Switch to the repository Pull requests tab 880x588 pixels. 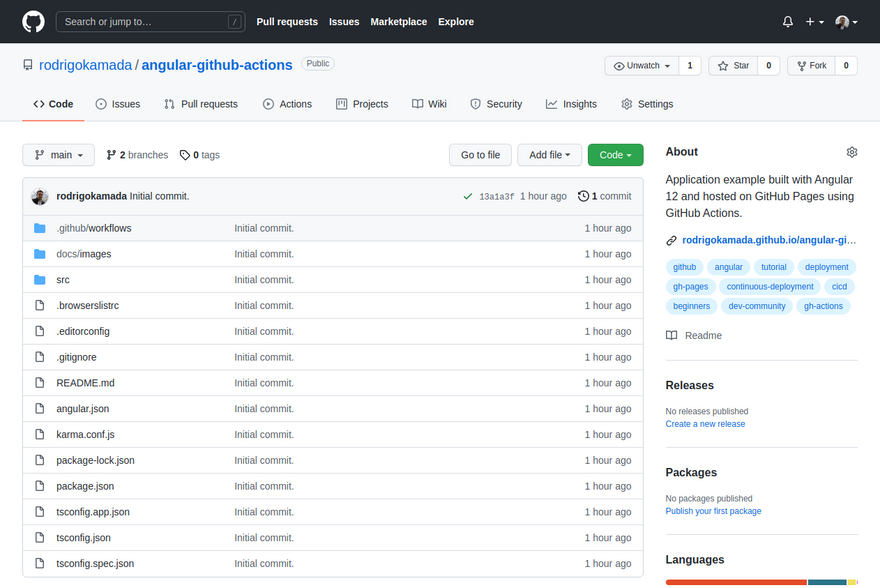point(201,104)
